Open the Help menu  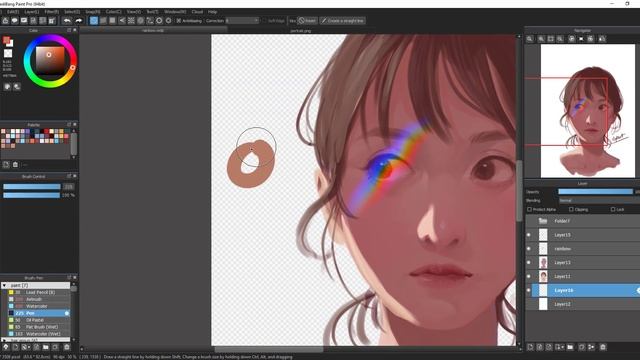212,12
